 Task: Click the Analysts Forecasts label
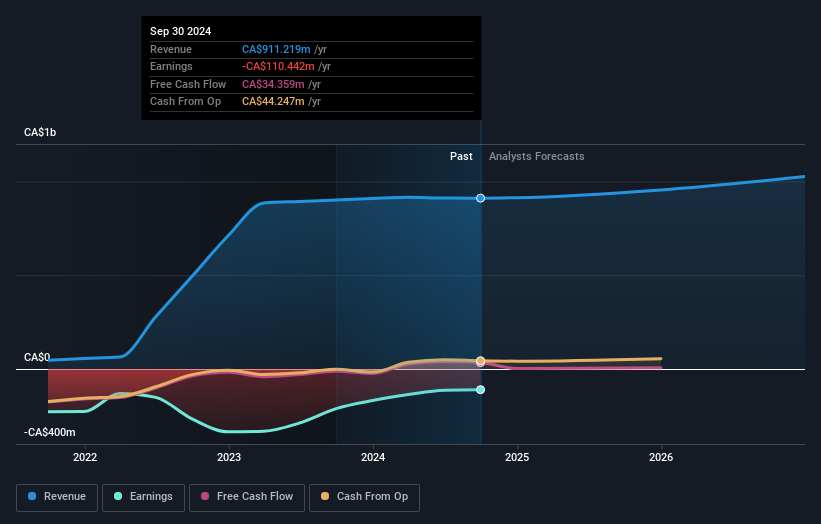[x=537, y=156]
